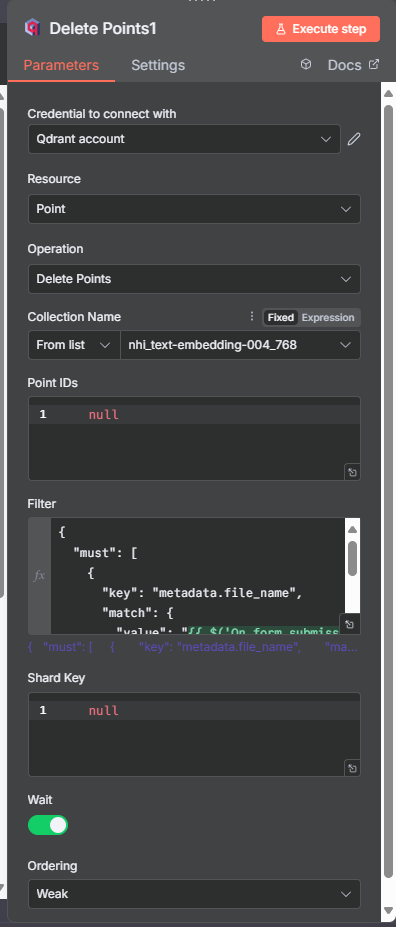Click inside the Point IDs code field

coord(194,438)
